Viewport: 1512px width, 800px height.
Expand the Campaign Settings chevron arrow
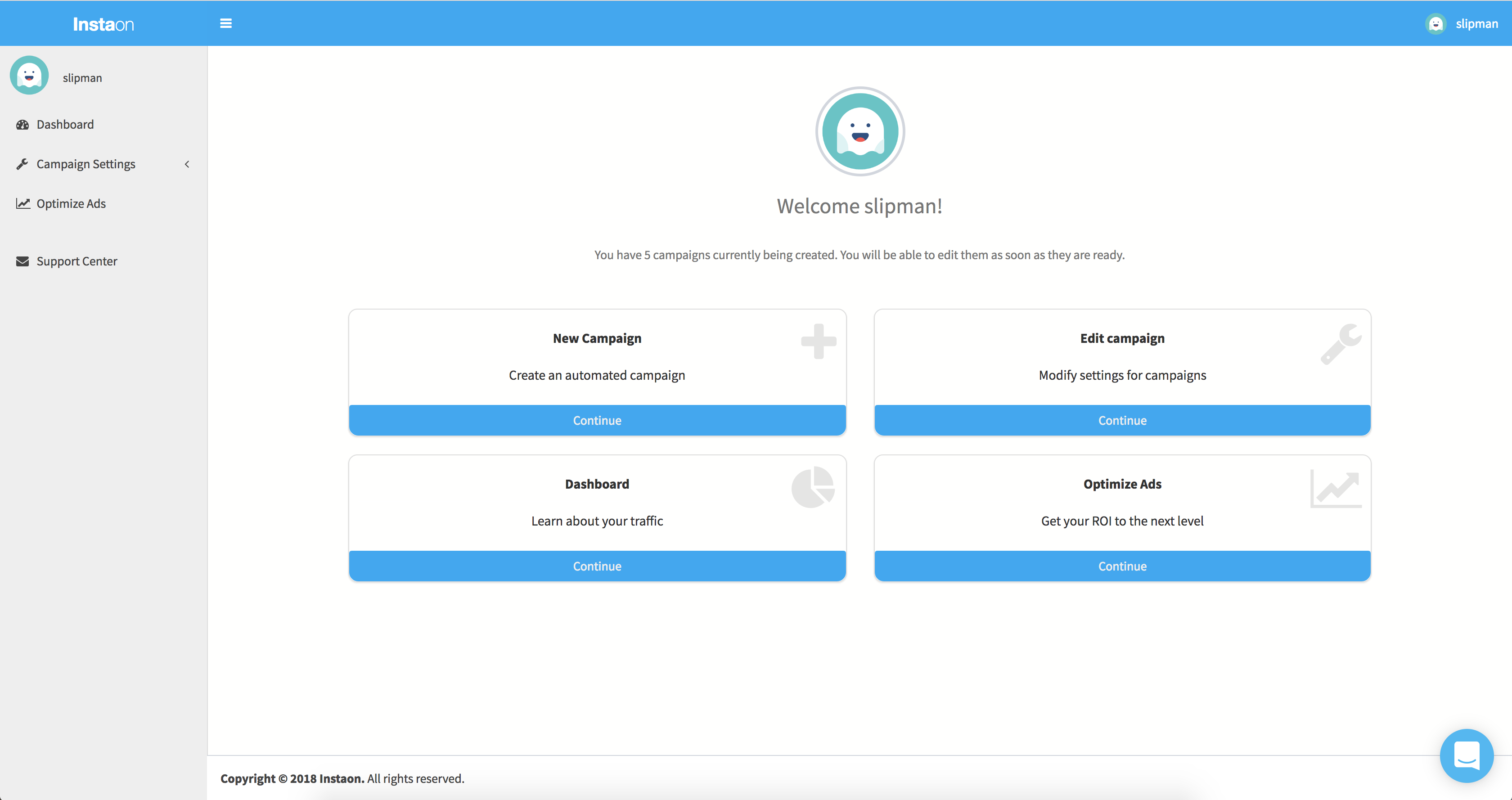pos(187,164)
